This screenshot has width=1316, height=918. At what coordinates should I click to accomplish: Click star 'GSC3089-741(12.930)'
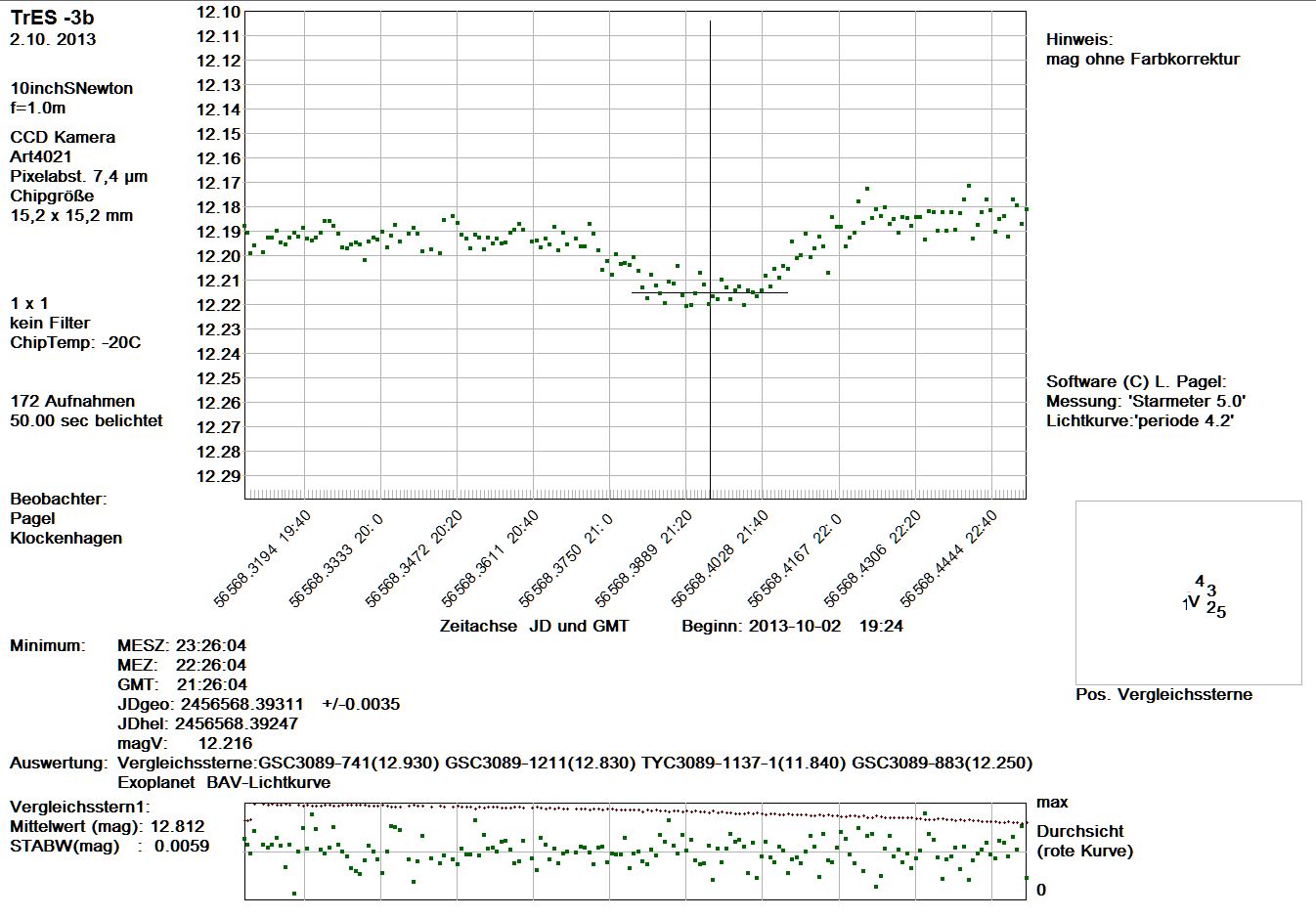tap(348, 763)
